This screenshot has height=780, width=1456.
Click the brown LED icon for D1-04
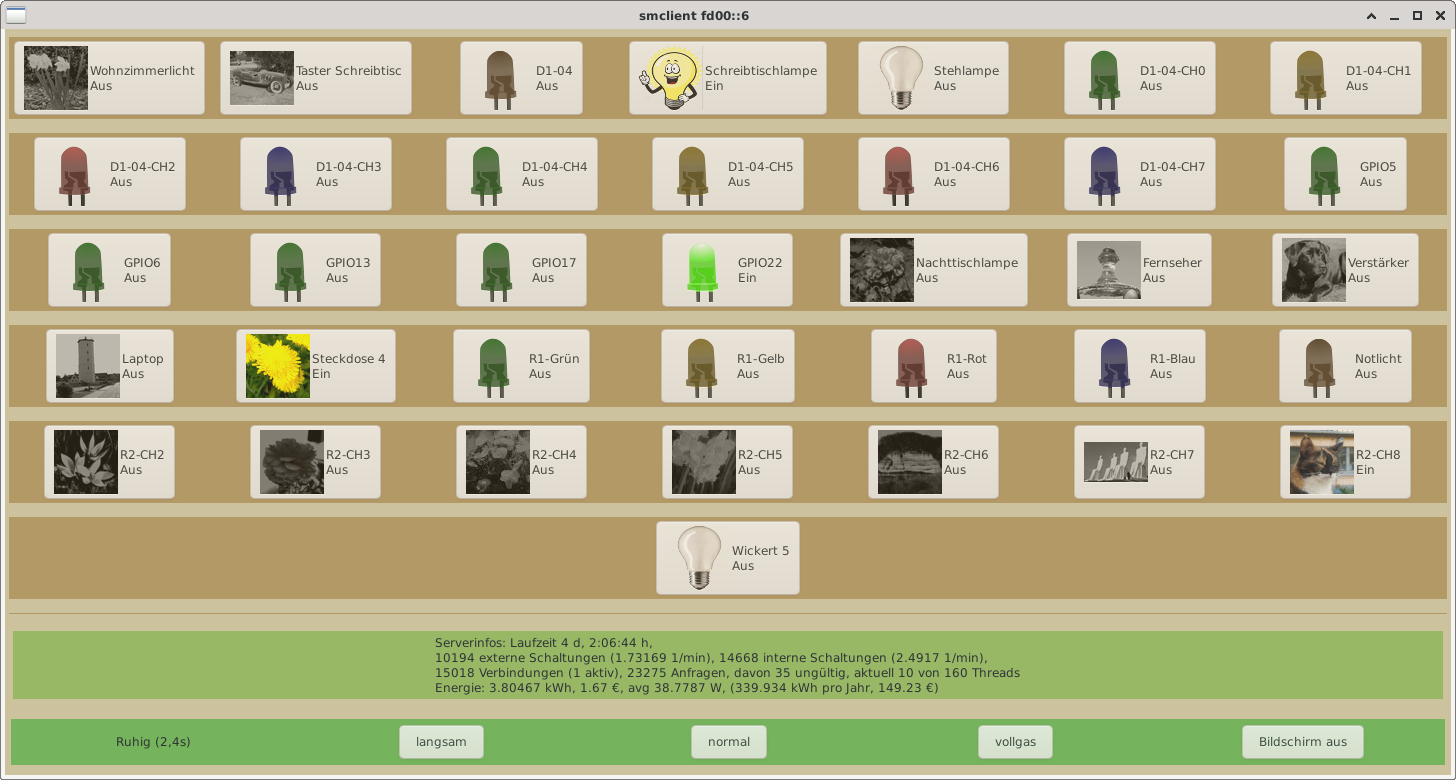[500, 78]
